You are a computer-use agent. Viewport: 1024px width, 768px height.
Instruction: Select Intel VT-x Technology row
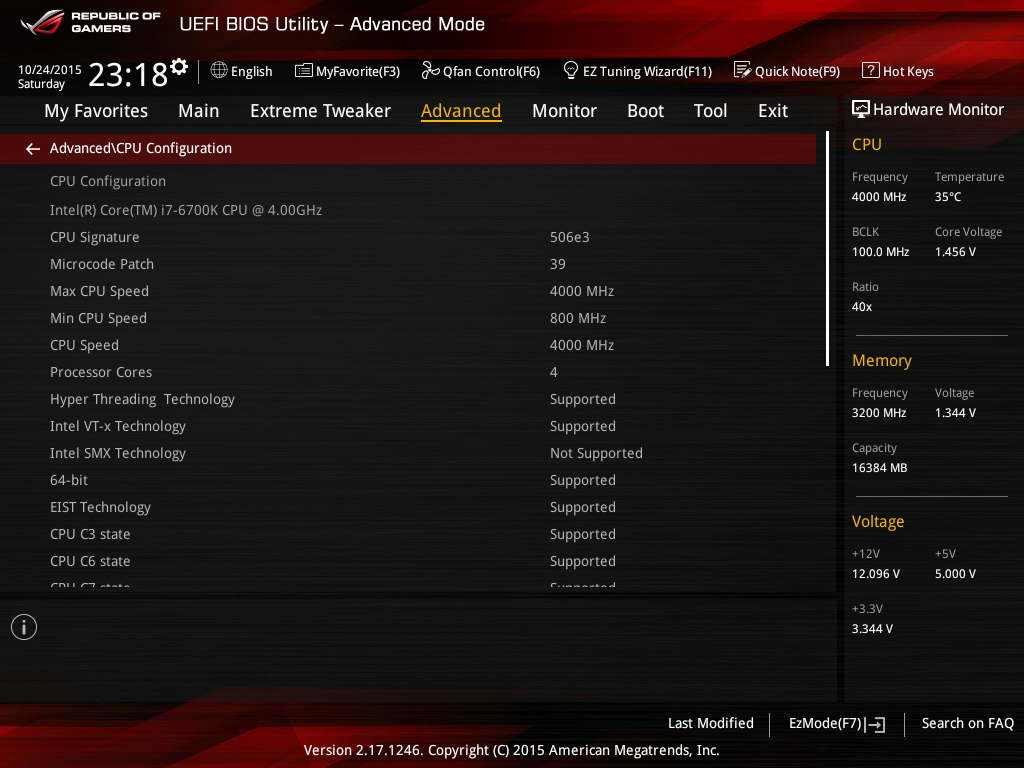coord(408,426)
